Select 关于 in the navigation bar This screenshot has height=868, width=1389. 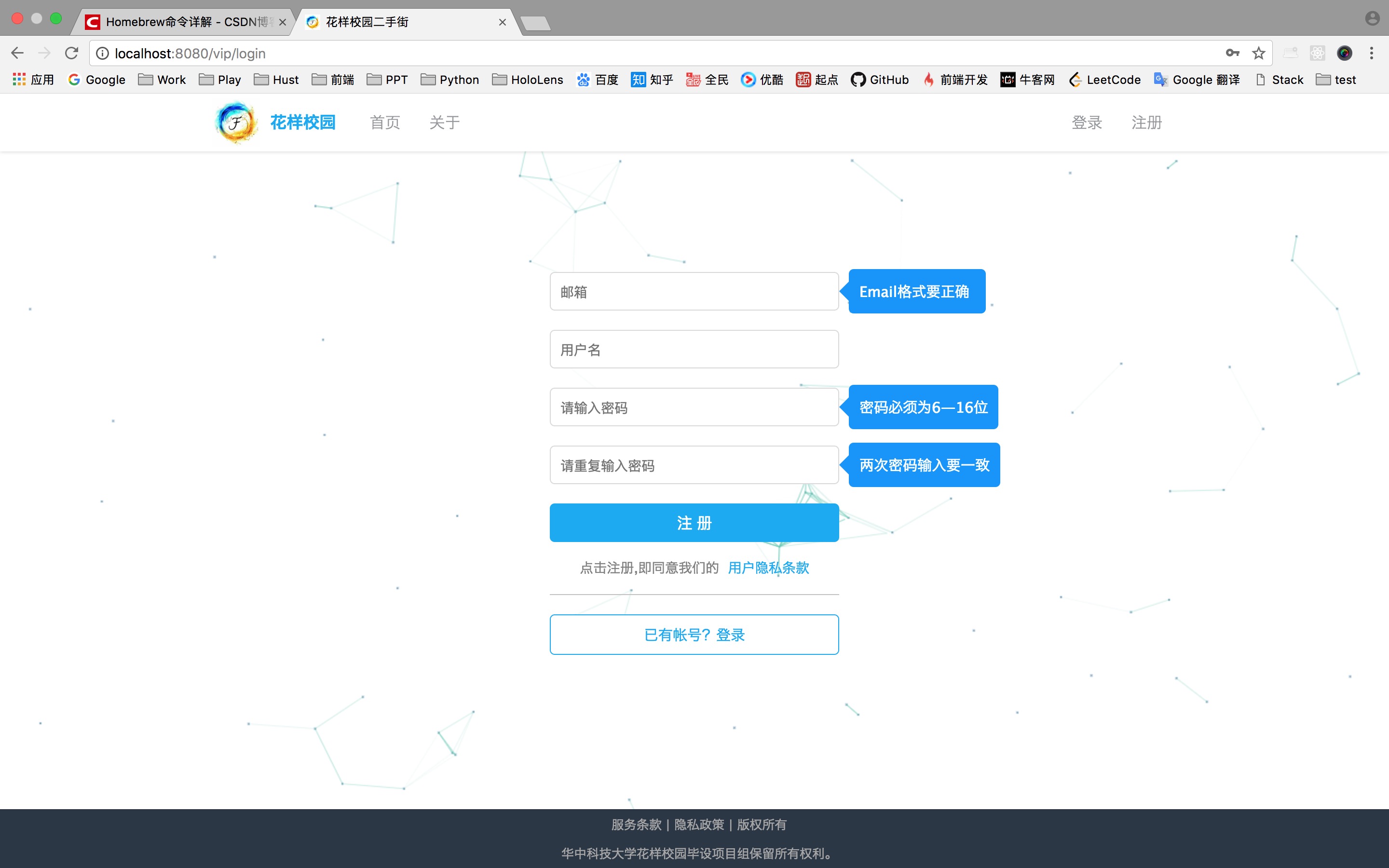[444, 122]
